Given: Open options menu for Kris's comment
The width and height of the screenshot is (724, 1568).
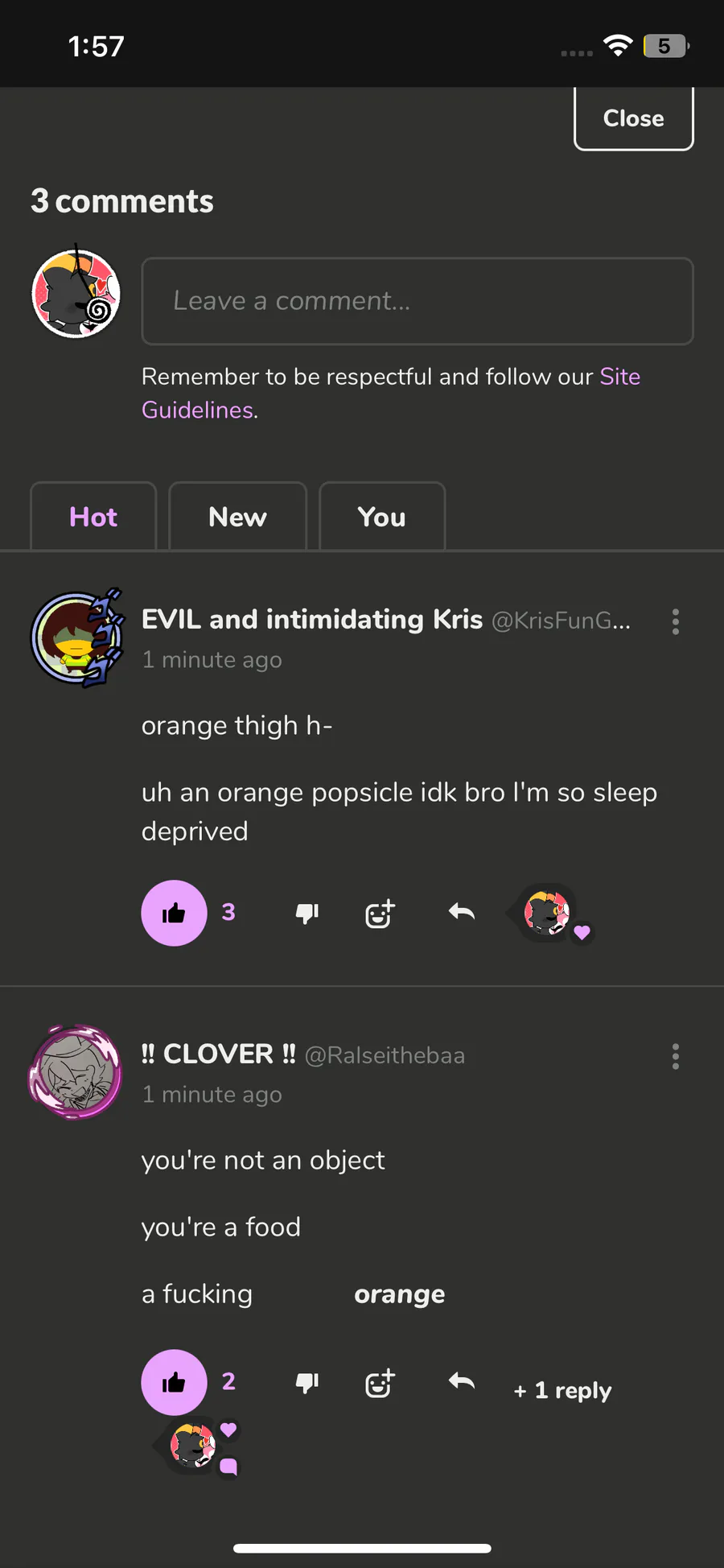Looking at the screenshot, I should coord(676,621).
